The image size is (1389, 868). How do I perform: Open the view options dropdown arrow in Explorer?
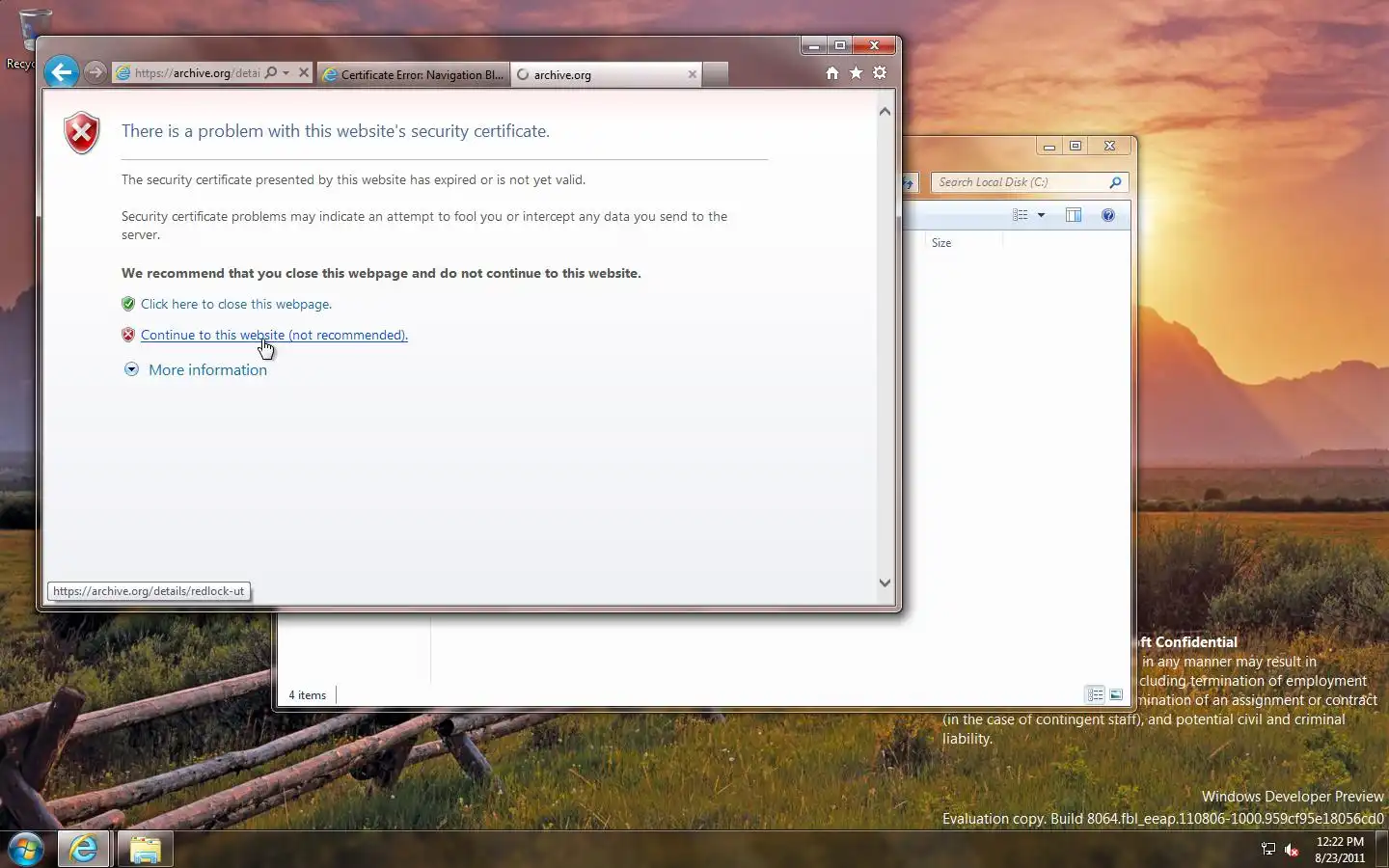pos(1041,215)
